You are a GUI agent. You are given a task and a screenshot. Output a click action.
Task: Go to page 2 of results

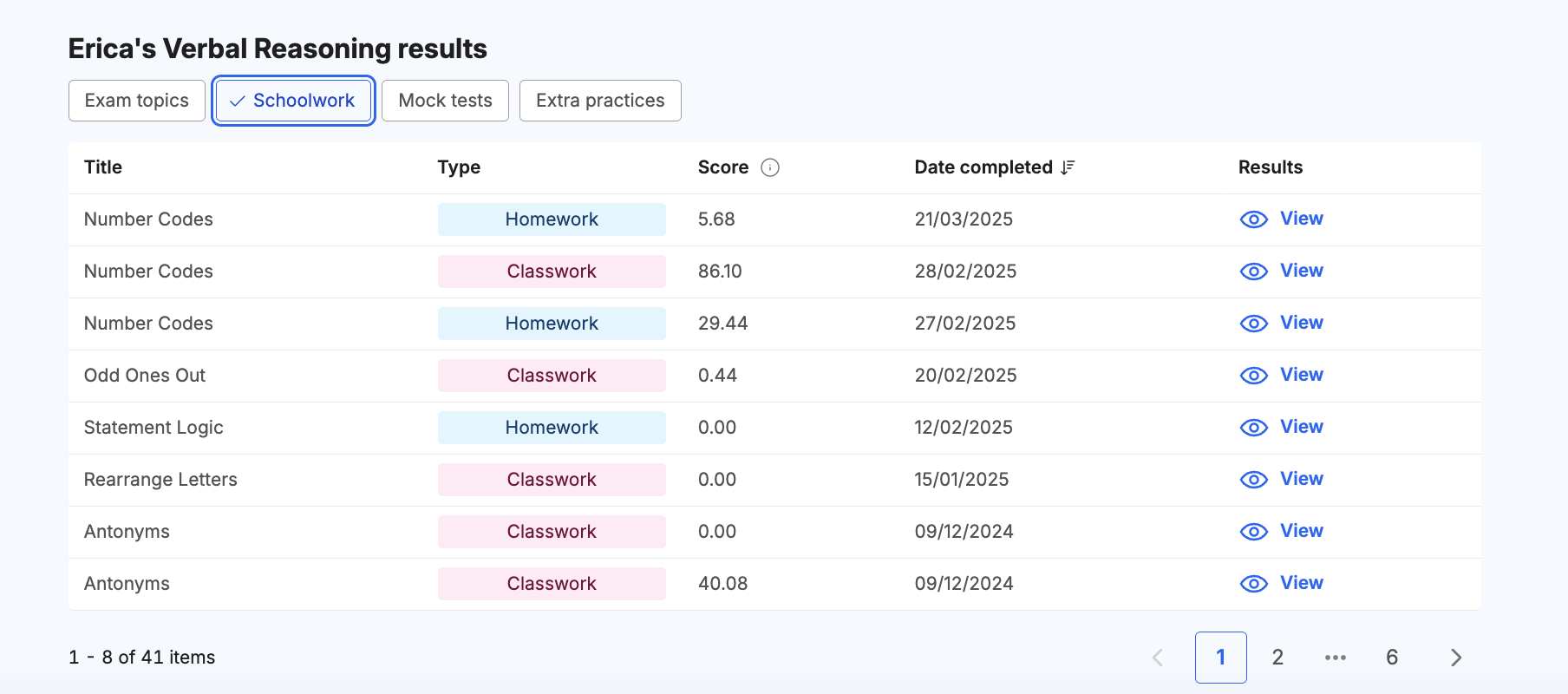(1277, 658)
